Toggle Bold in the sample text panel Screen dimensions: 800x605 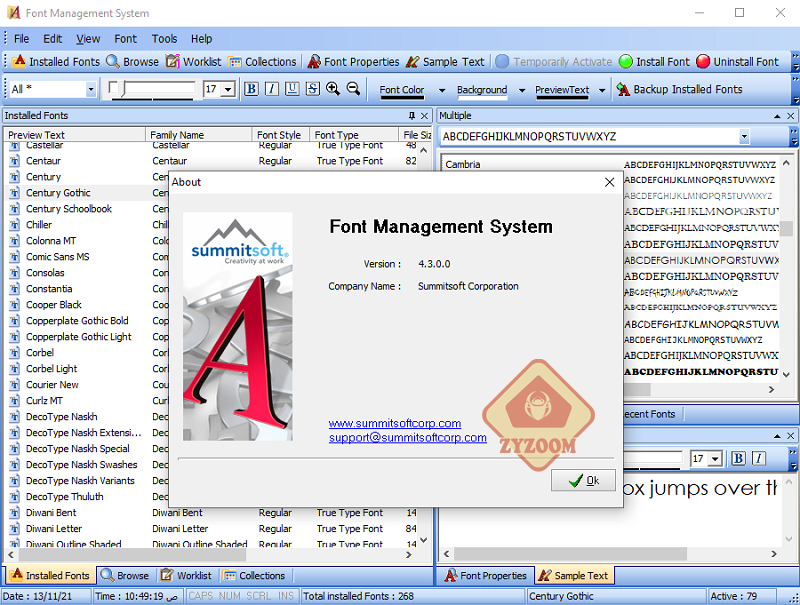tap(738, 458)
